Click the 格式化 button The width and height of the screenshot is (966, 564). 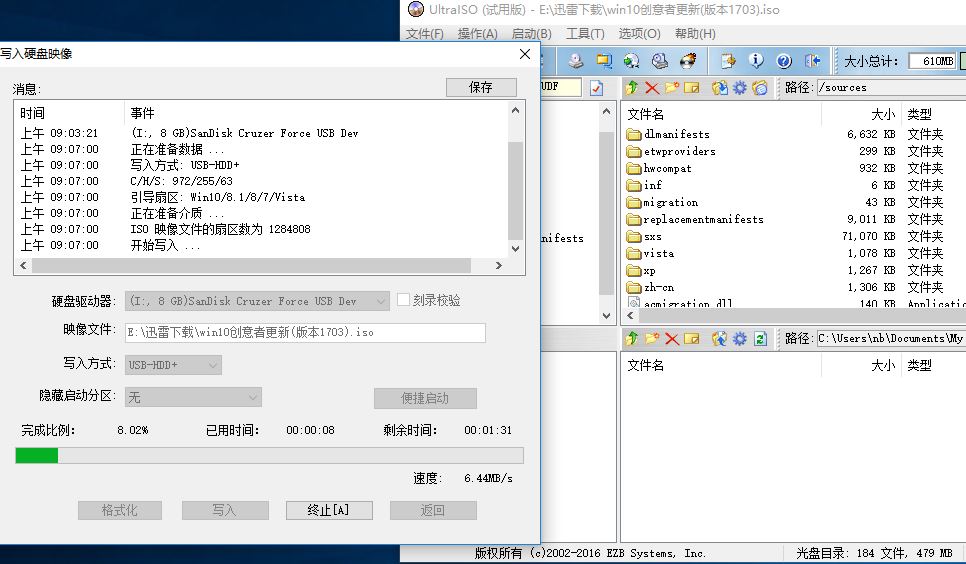point(120,510)
